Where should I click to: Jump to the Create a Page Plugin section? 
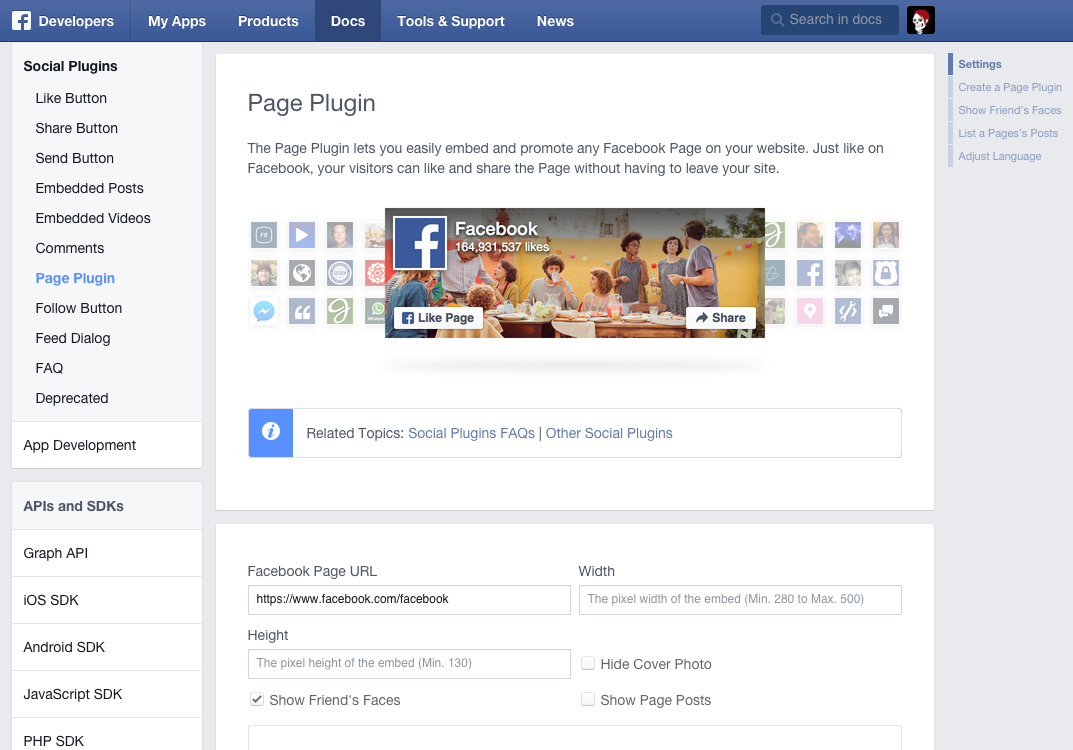1010,88
